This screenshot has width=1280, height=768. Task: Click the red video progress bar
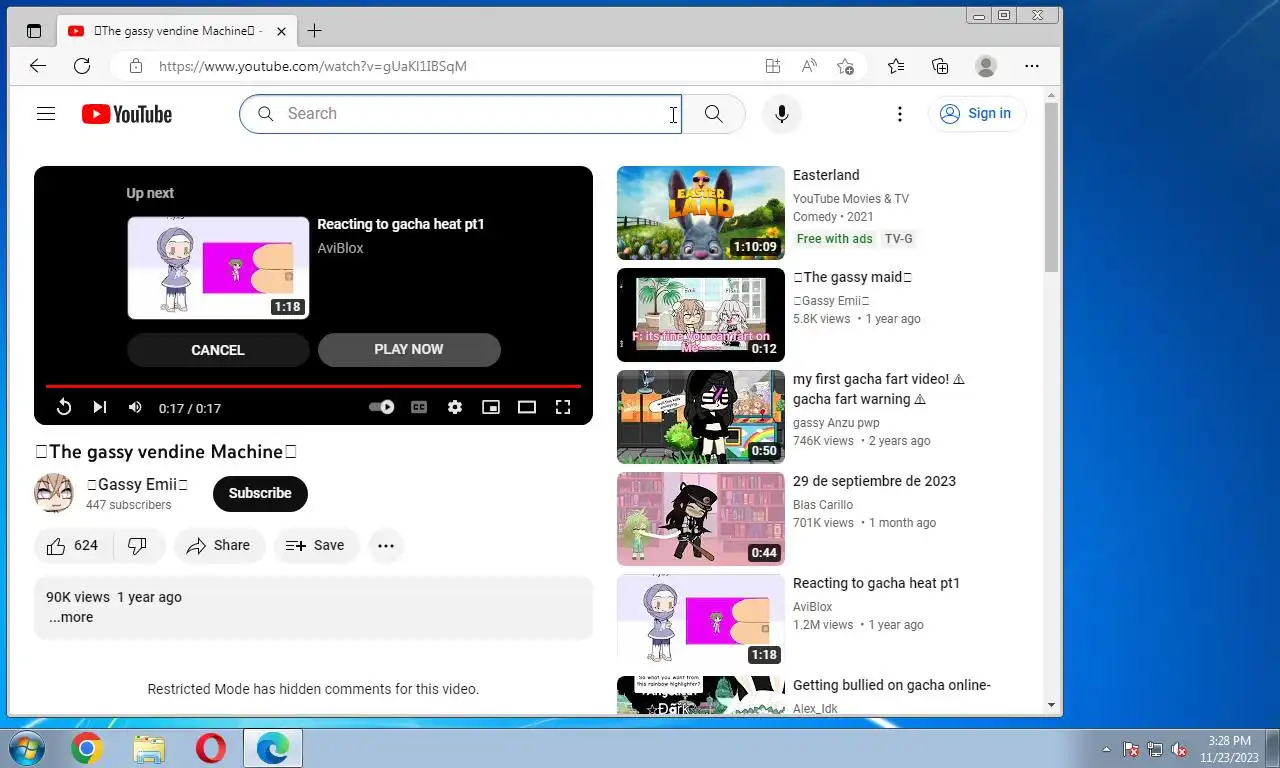tap(313, 386)
